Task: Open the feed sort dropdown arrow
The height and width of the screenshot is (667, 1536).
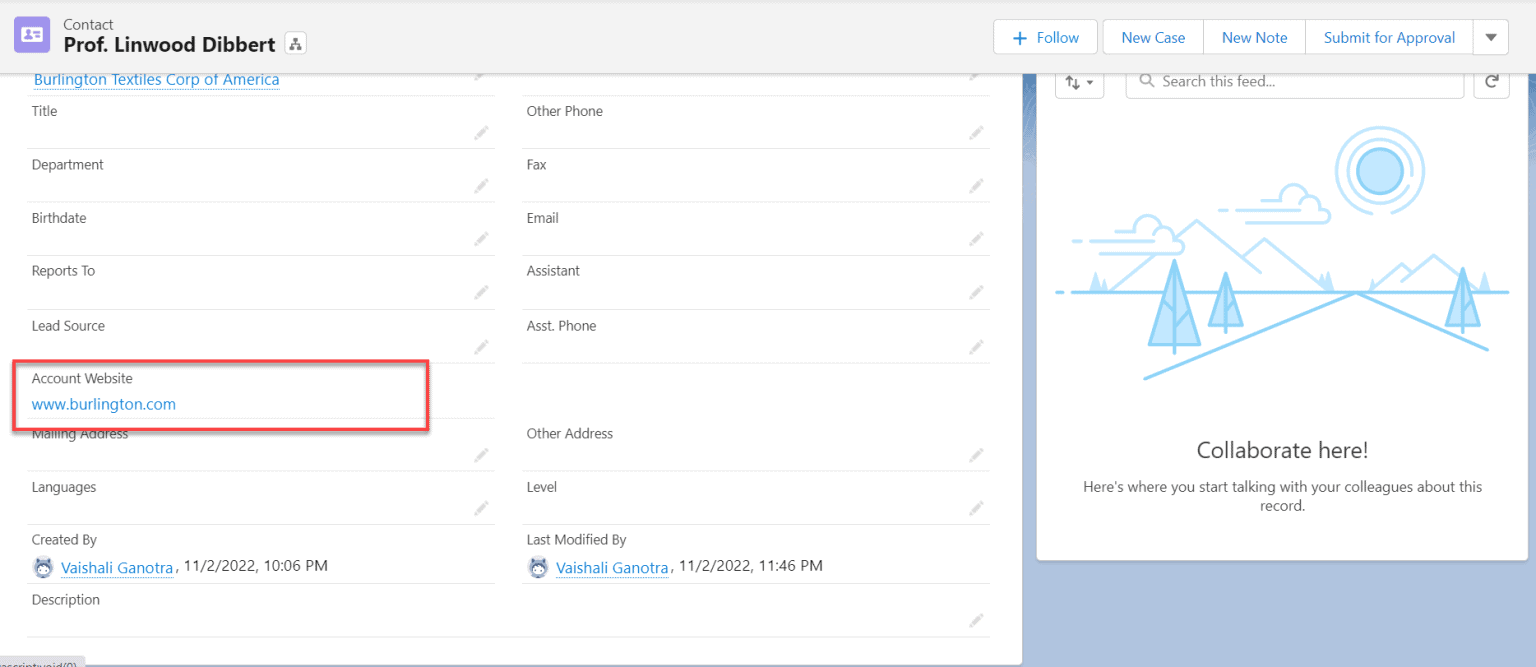Action: pos(1089,82)
